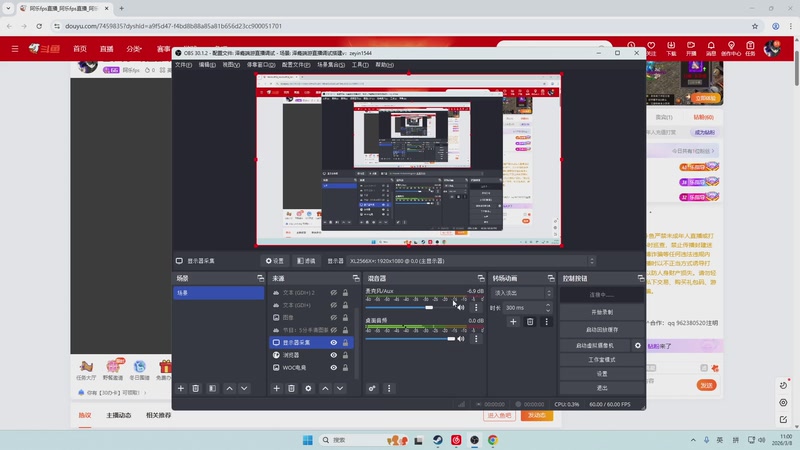This screenshot has height=450, width=800.
Task: Open the Windows Start menu
Action: 308,440
